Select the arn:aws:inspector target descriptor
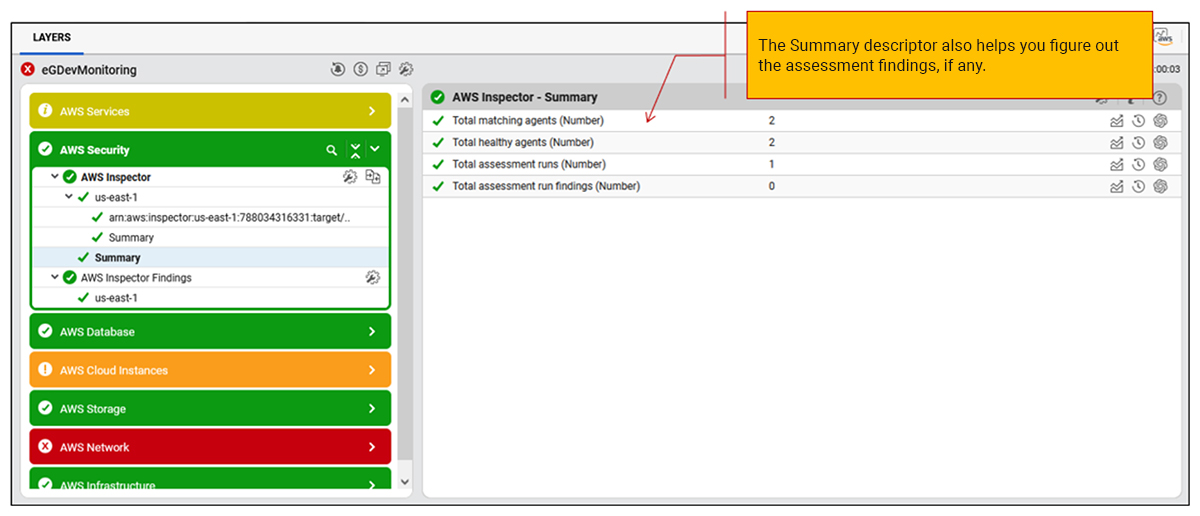 coord(230,217)
